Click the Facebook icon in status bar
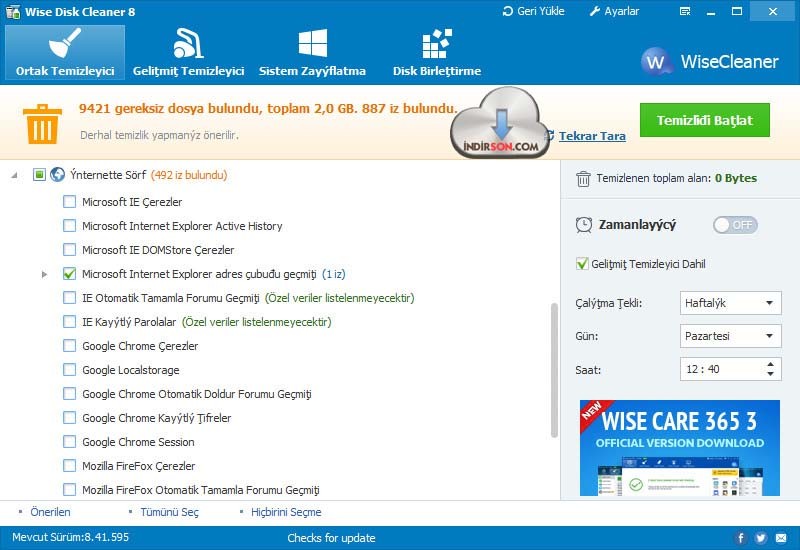800x550 pixels. [x=741, y=538]
